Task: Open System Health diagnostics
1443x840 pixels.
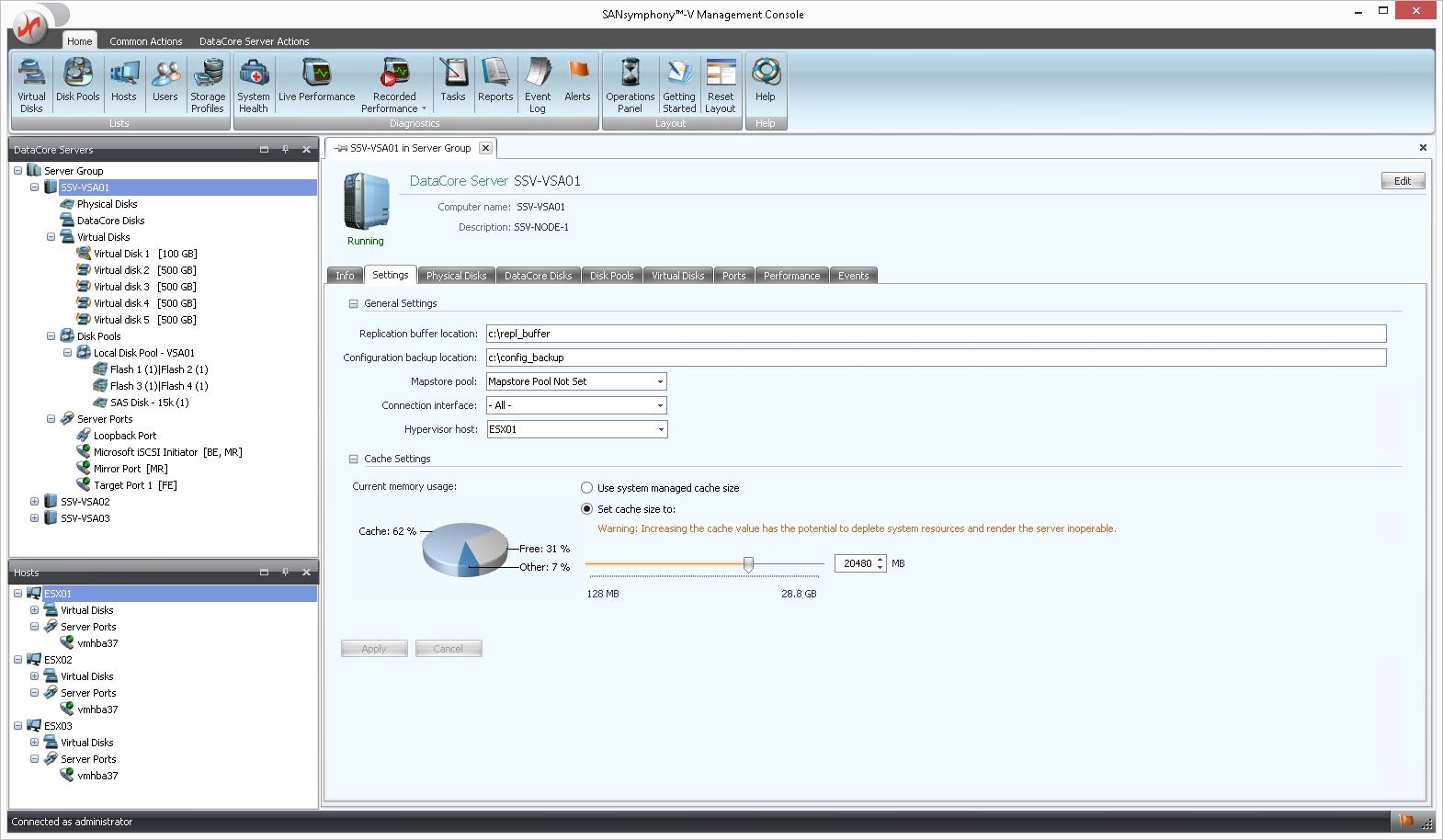Action: coord(254,84)
